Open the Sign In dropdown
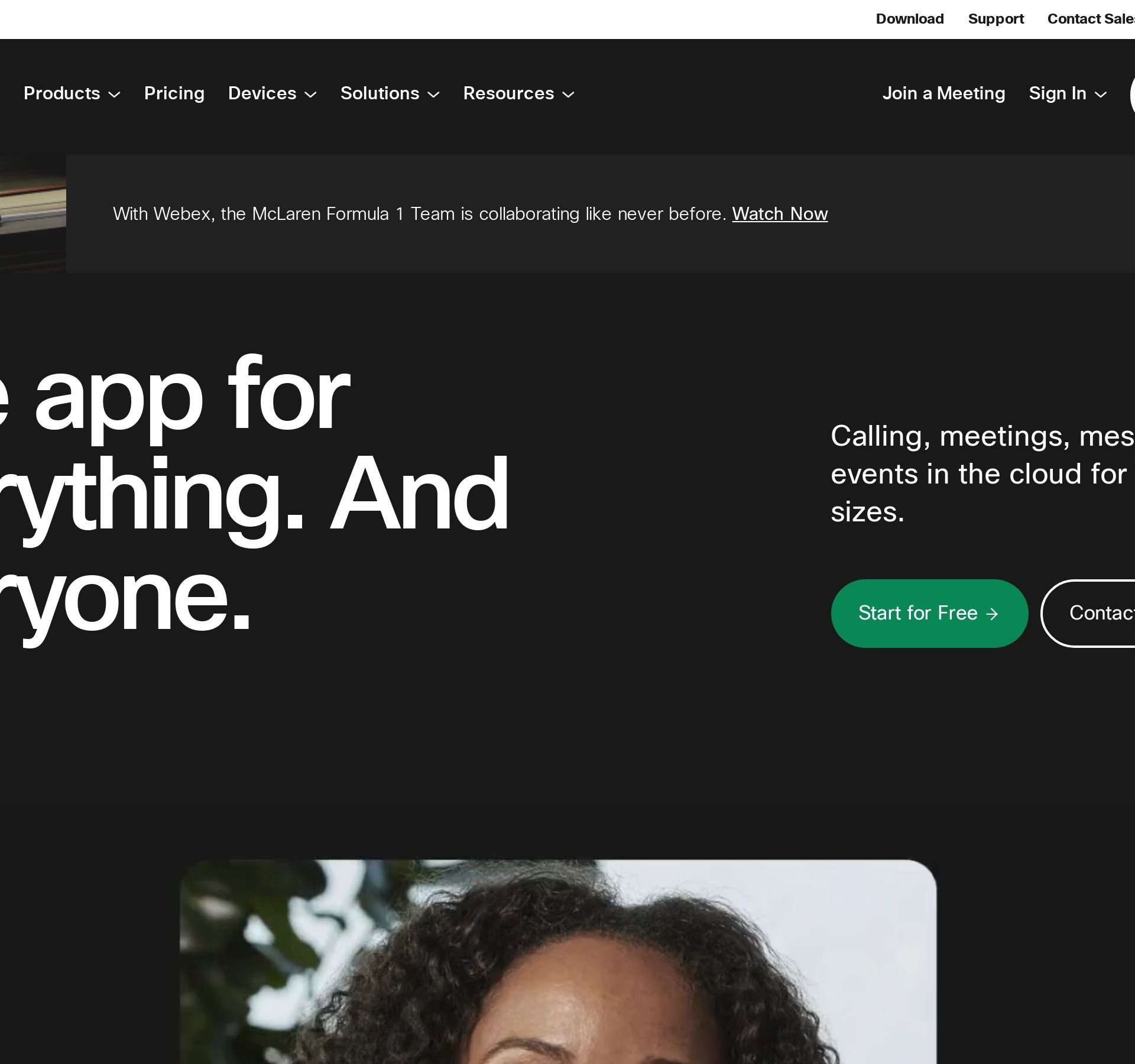Viewport: 1135px width, 1064px height. click(x=1057, y=93)
